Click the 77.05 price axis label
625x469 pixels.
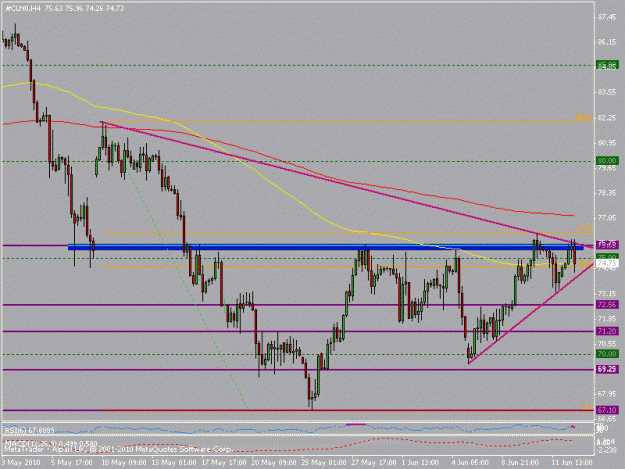607,218
